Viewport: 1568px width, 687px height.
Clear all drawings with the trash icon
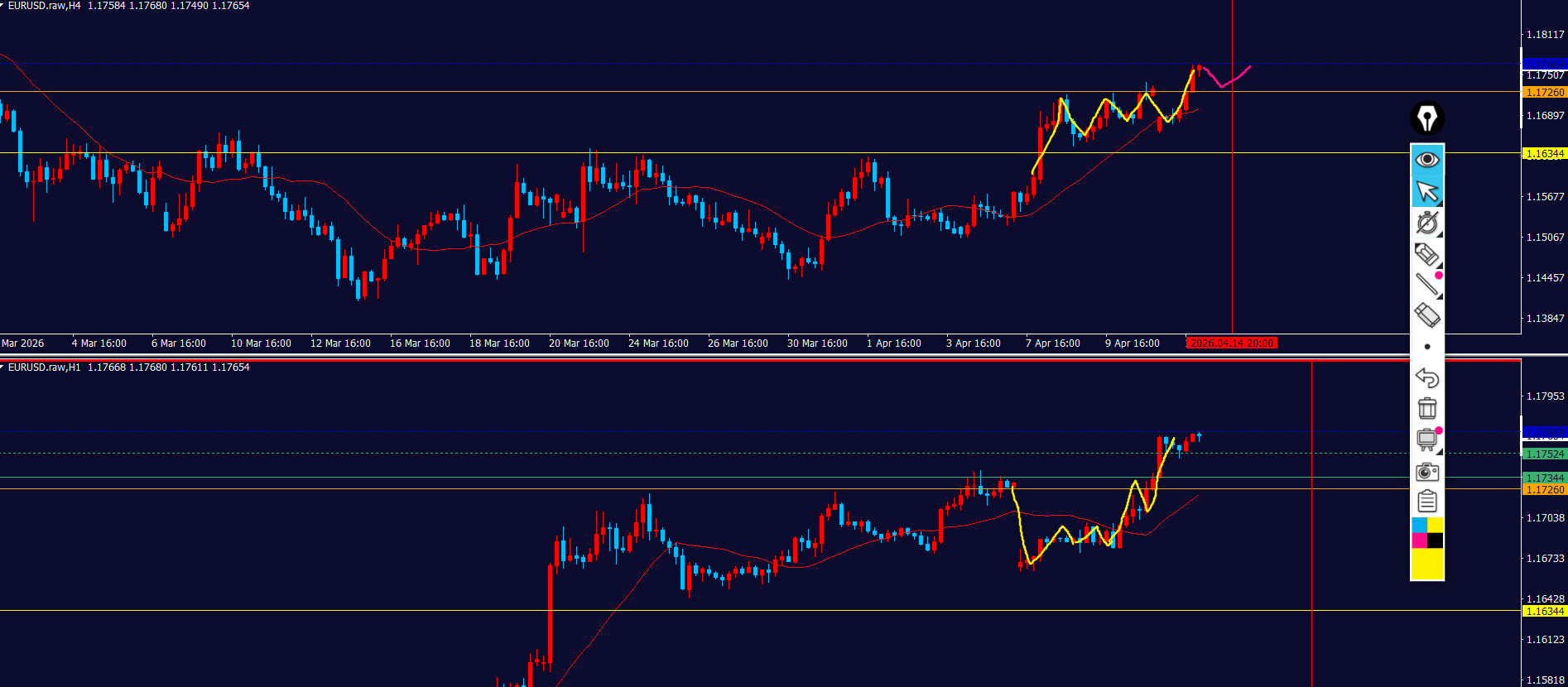(1426, 409)
